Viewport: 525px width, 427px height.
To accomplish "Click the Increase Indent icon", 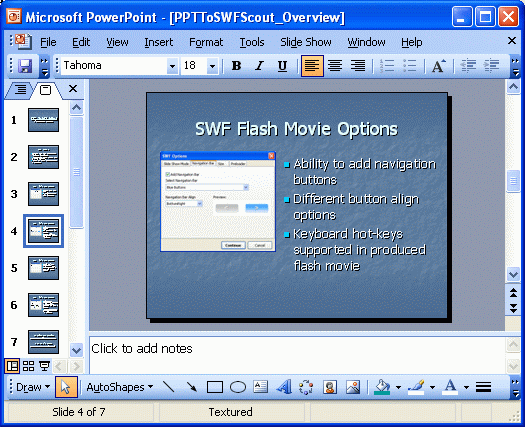I will 491,66.
